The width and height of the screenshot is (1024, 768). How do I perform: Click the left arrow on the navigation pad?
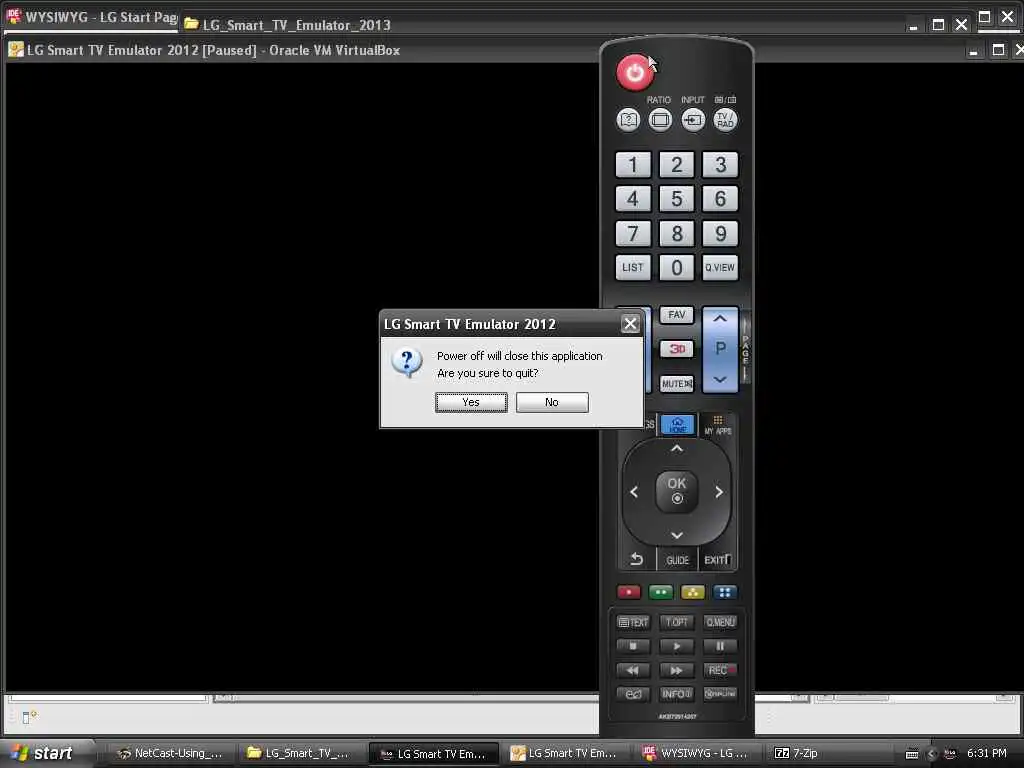(633, 492)
